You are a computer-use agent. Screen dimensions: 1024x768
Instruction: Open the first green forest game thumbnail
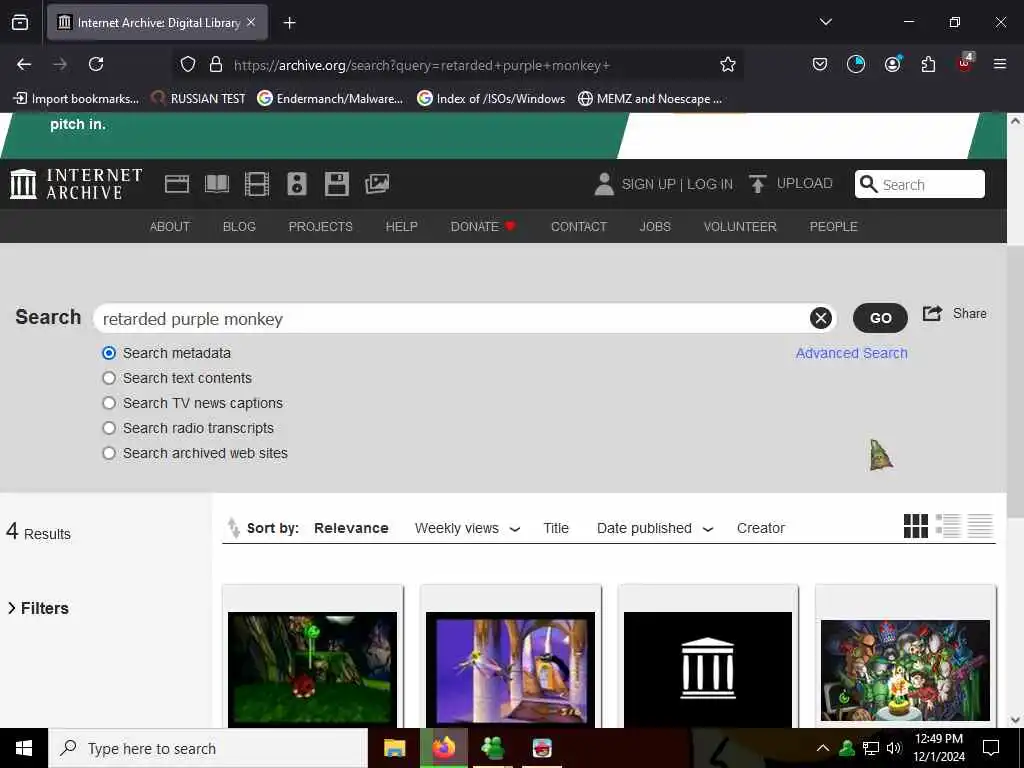pyautogui.click(x=312, y=667)
